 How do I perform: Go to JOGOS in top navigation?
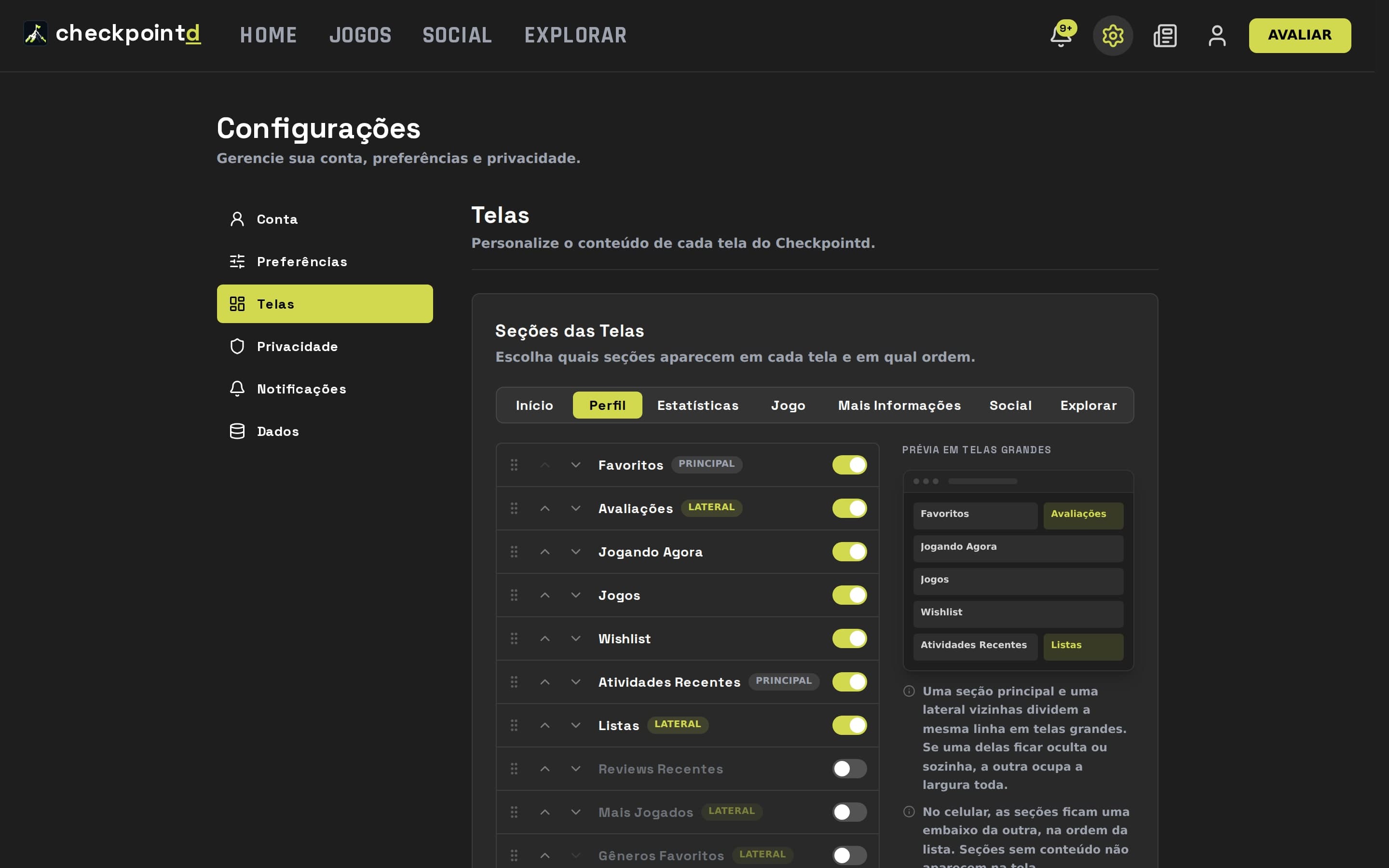(x=360, y=35)
